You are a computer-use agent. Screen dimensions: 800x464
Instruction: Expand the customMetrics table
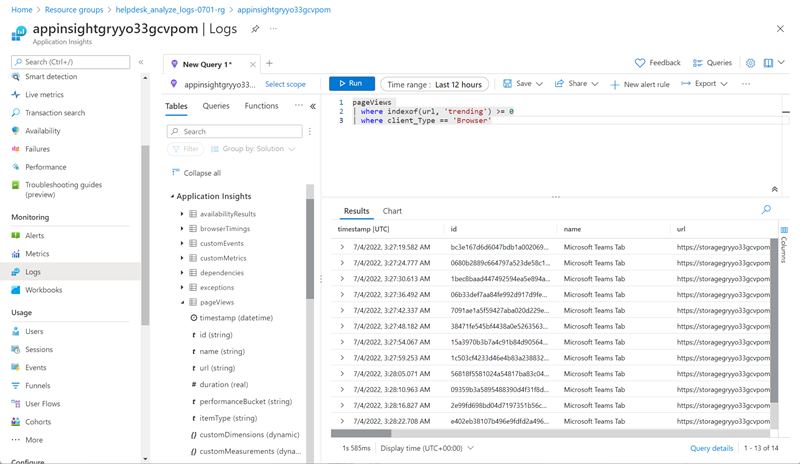coord(182,258)
